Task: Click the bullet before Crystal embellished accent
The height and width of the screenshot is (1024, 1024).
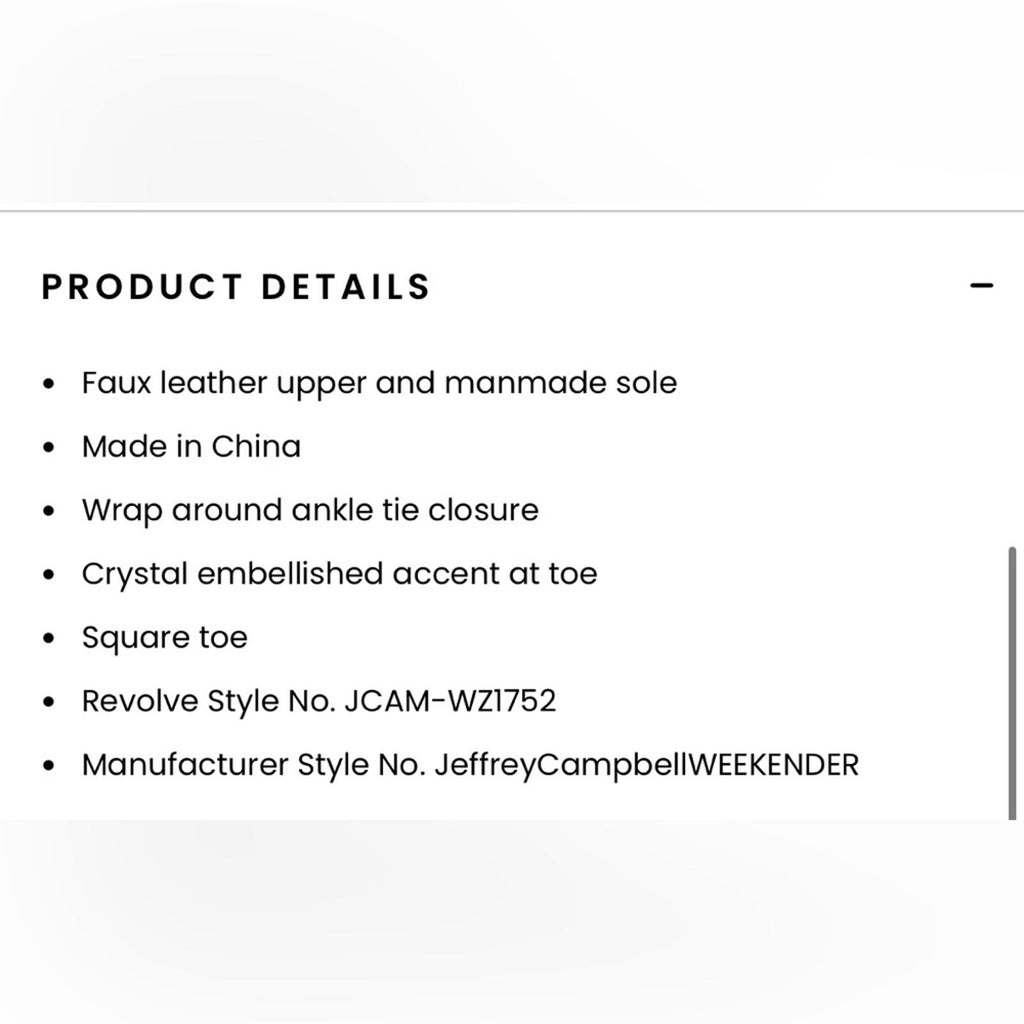Action: click(48, 575)
